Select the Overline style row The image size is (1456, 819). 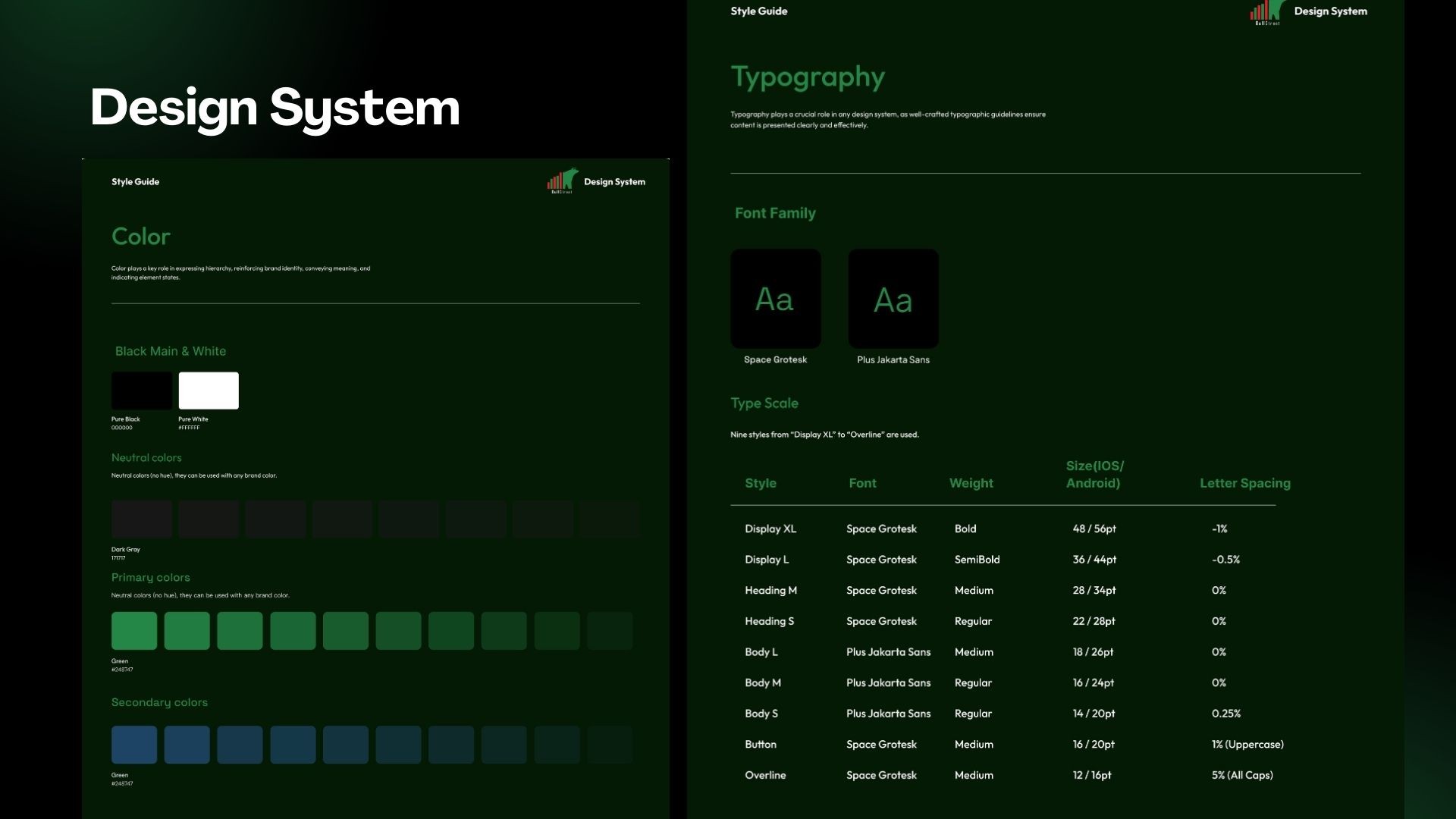[x=764, y=775]
